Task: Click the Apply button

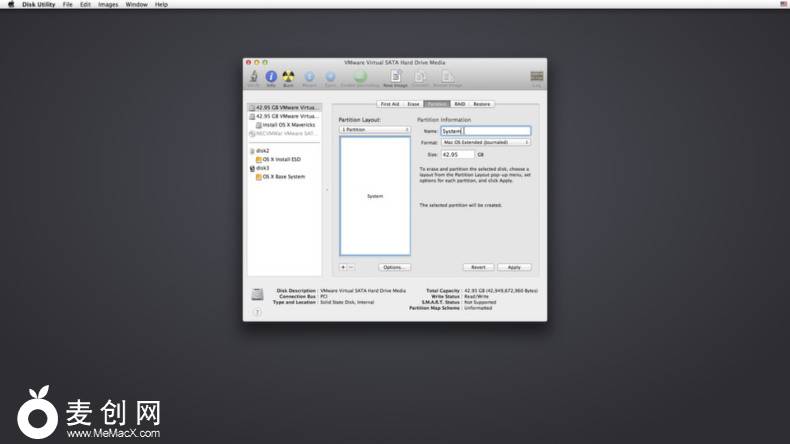Action: click(514, 267)
